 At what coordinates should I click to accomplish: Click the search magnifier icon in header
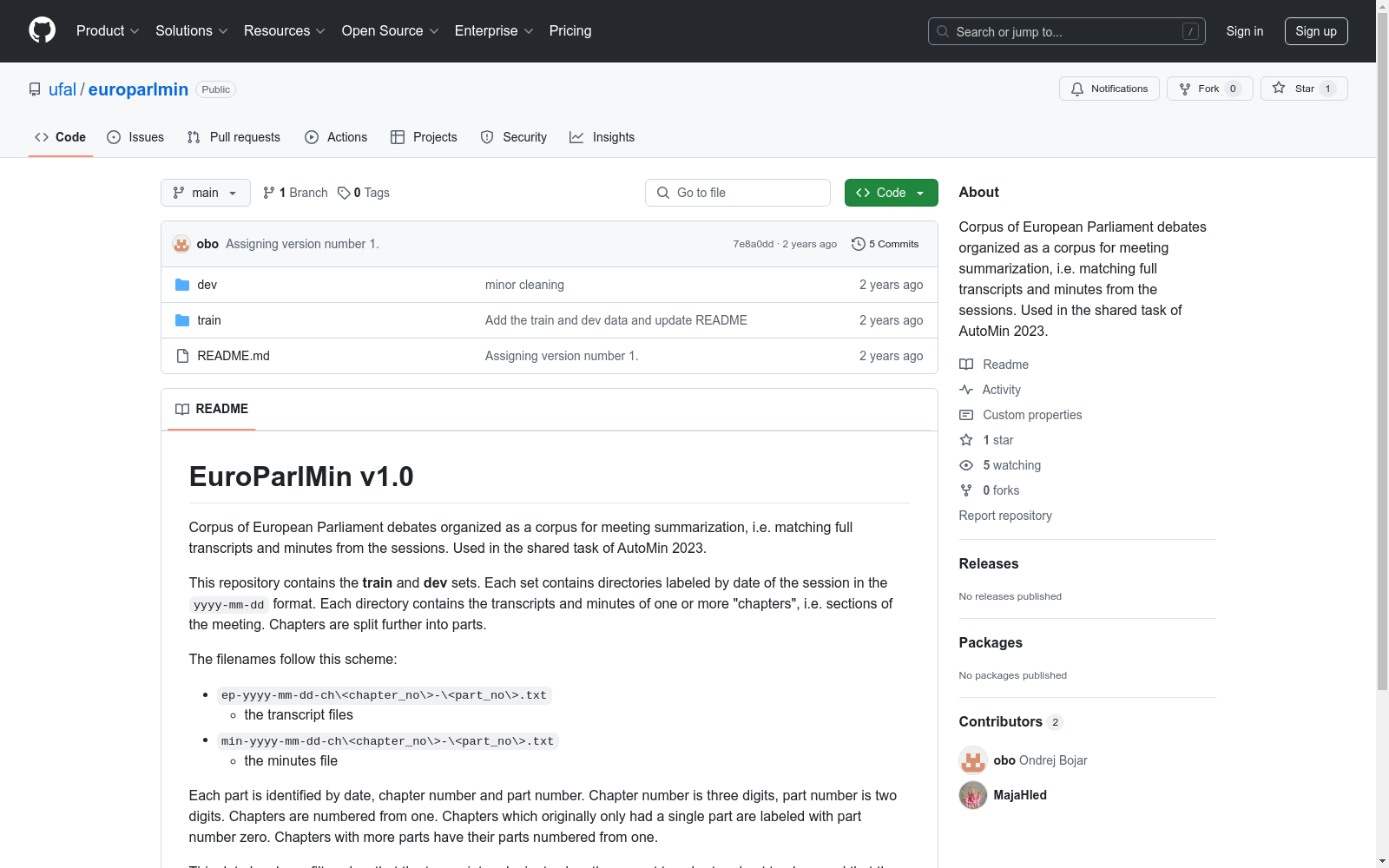(x=943, y=31)
